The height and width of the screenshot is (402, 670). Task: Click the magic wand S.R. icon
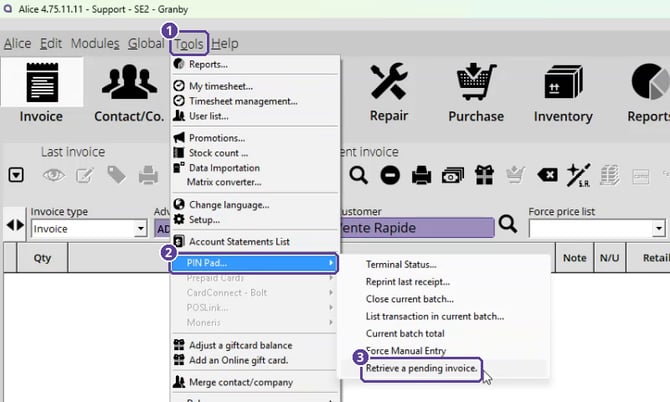[x=579, y=175]
